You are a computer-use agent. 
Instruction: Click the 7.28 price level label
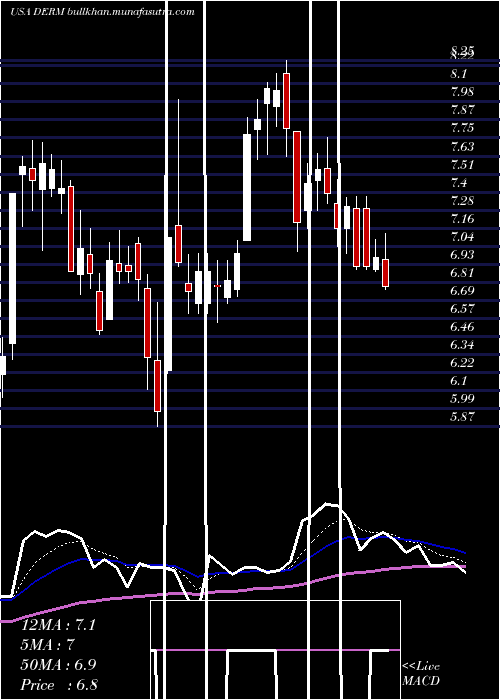(x=462, y=200)
